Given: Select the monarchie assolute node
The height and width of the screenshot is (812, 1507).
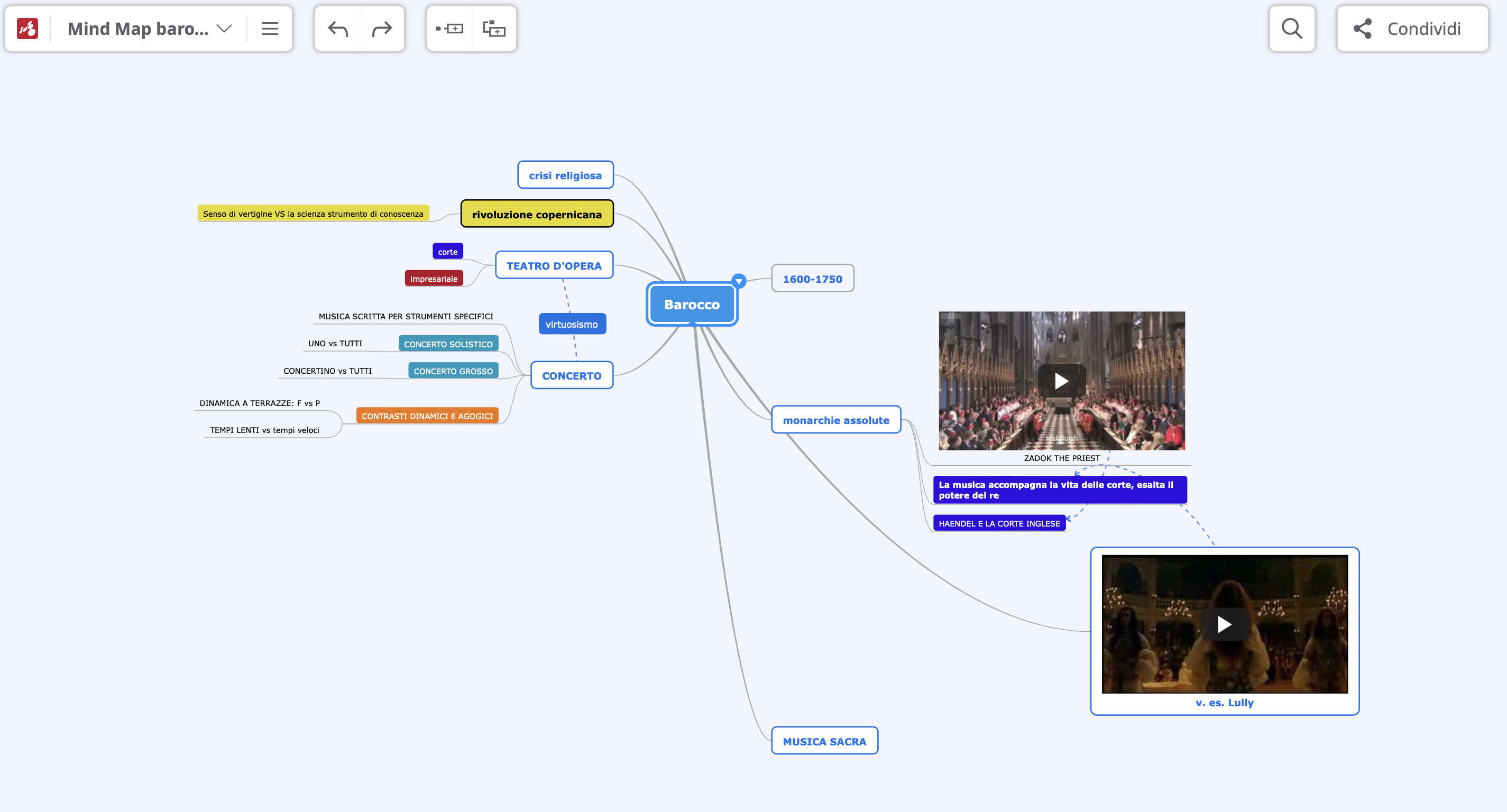Looking at the screenshot, I should [x=836, y=420].
